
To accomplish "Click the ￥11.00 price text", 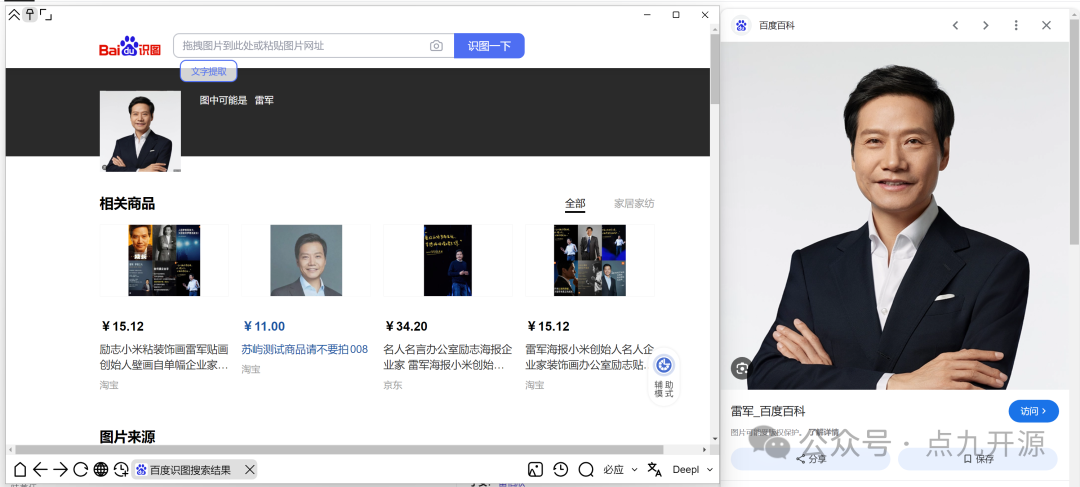I will (264, 327).
